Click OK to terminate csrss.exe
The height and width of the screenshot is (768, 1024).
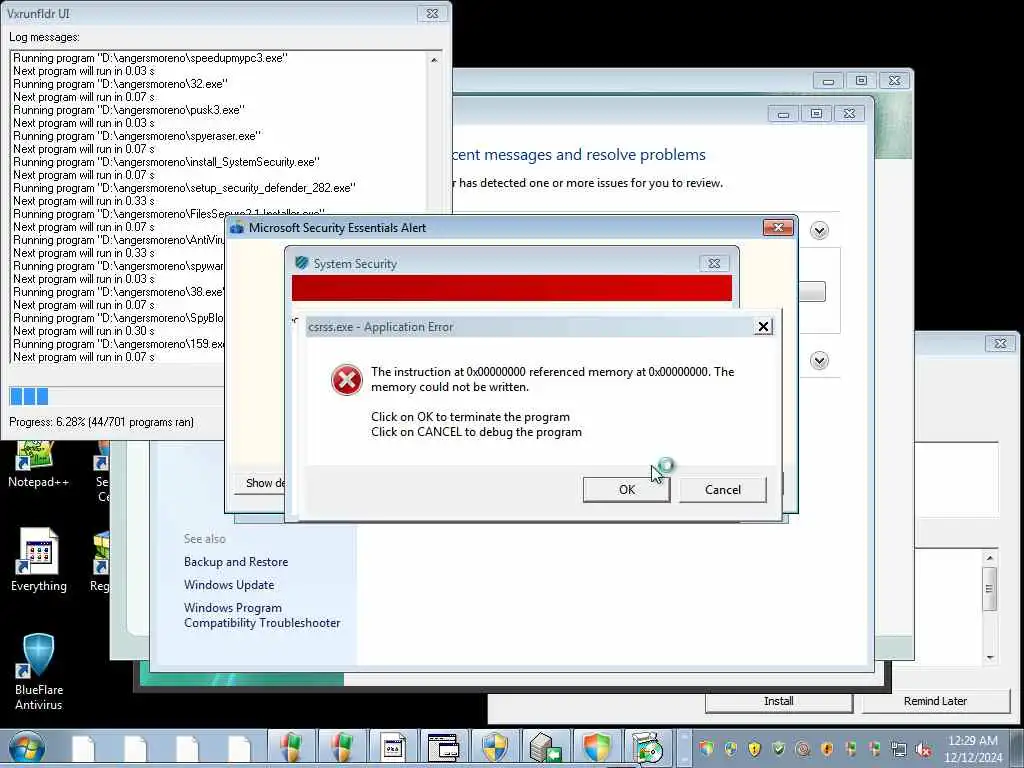coord(626,490)
